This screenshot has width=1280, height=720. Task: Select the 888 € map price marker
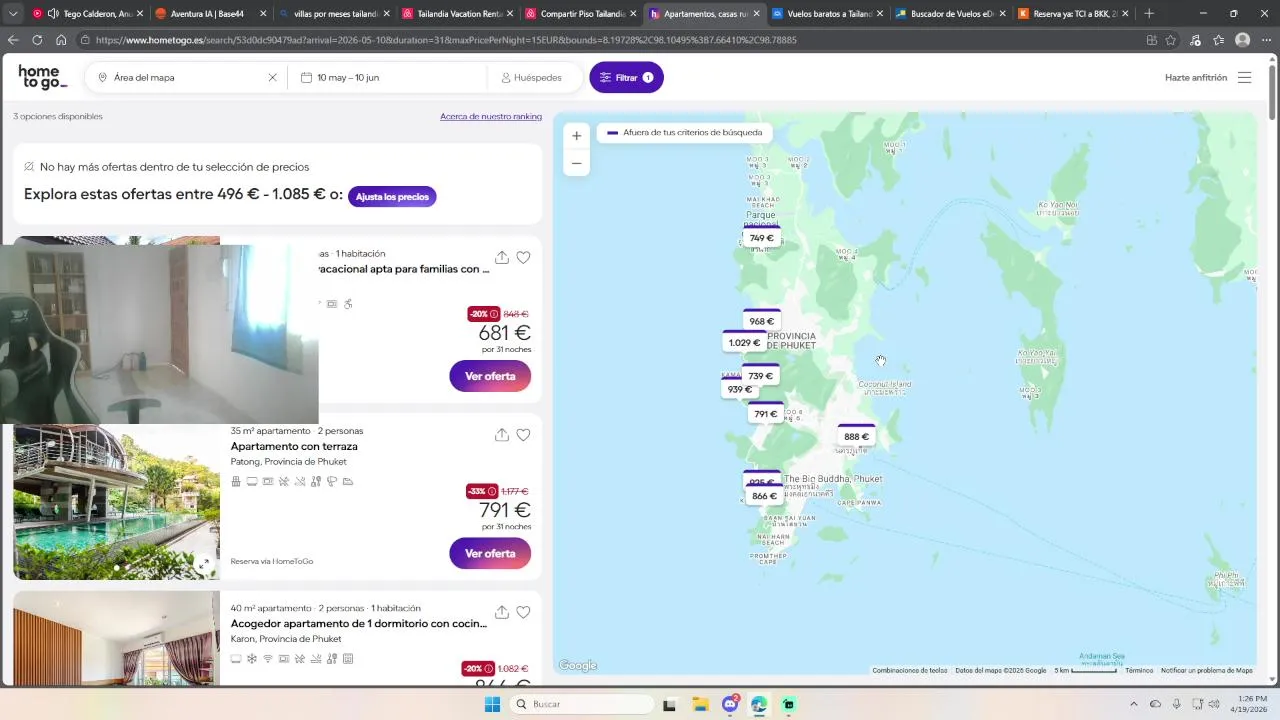[856, 437]
